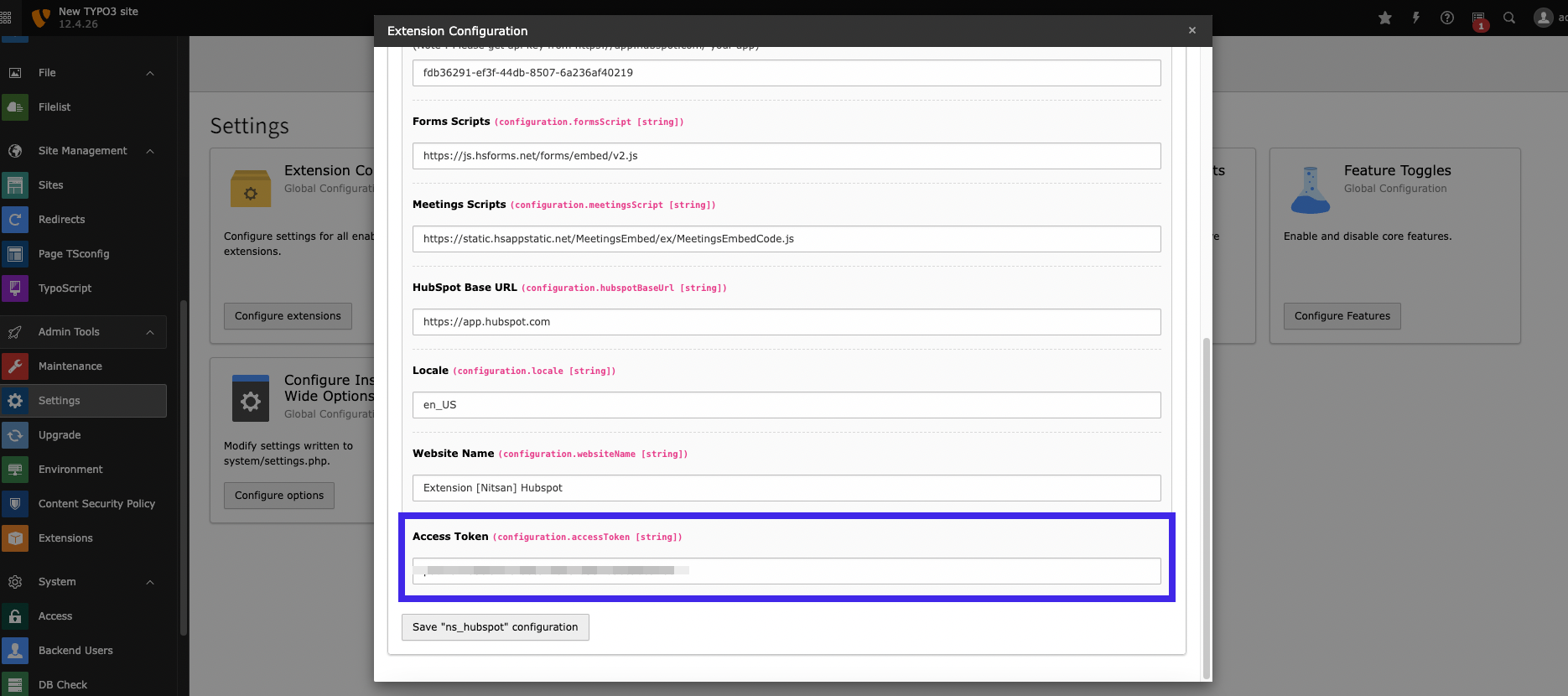
Task: Collapse the Admin Tools group
Action: pyautogui.click(x=150, y=332)
